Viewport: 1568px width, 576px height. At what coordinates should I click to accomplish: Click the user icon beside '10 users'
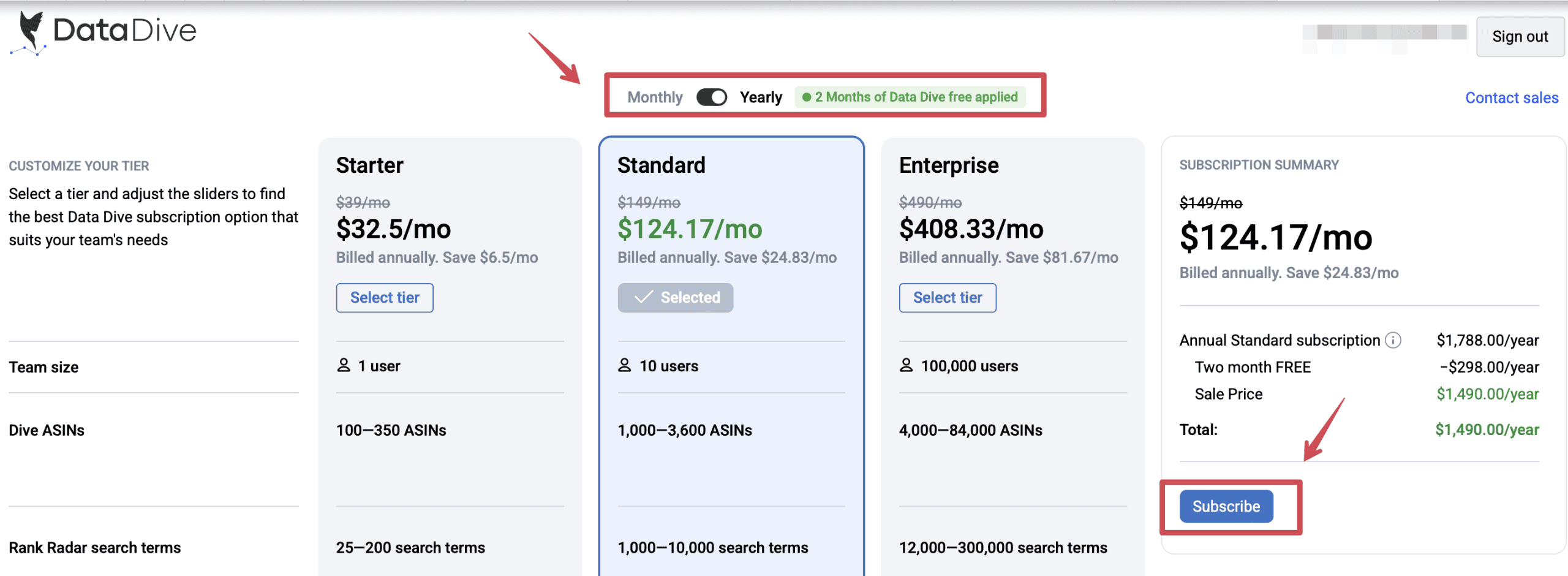(x=624, y=365)
